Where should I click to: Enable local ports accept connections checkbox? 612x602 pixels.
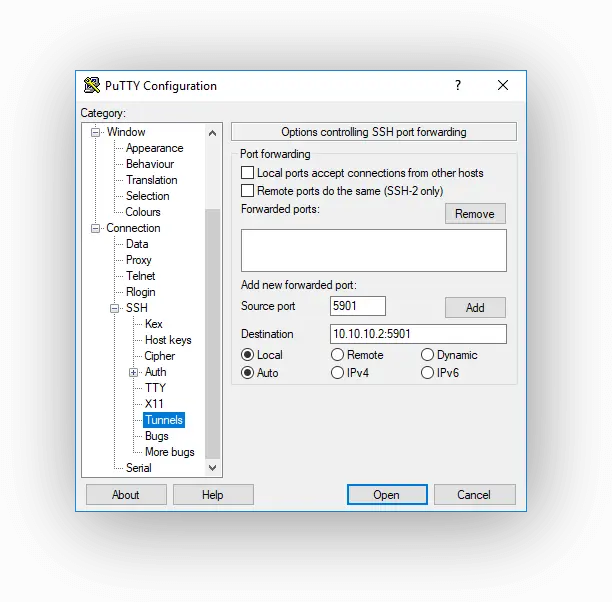[x=247, y=173]
